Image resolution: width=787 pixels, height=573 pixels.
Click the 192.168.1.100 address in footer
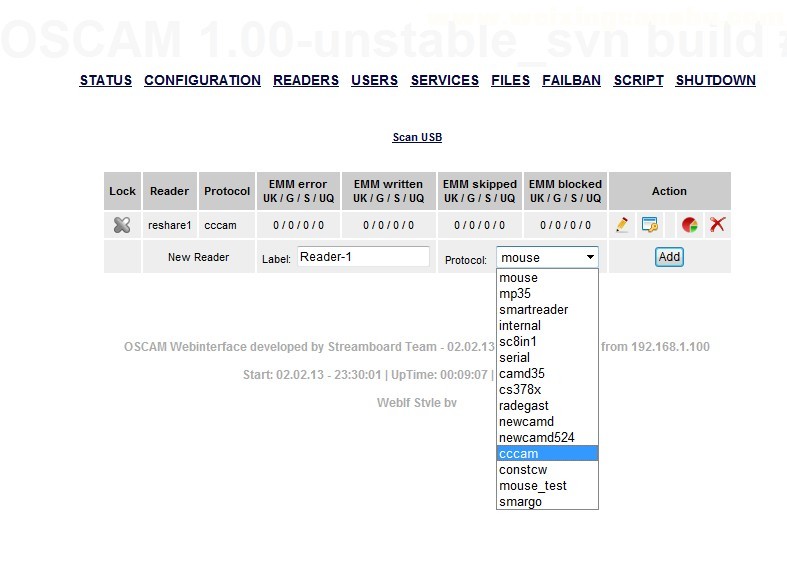coord(670,347)
